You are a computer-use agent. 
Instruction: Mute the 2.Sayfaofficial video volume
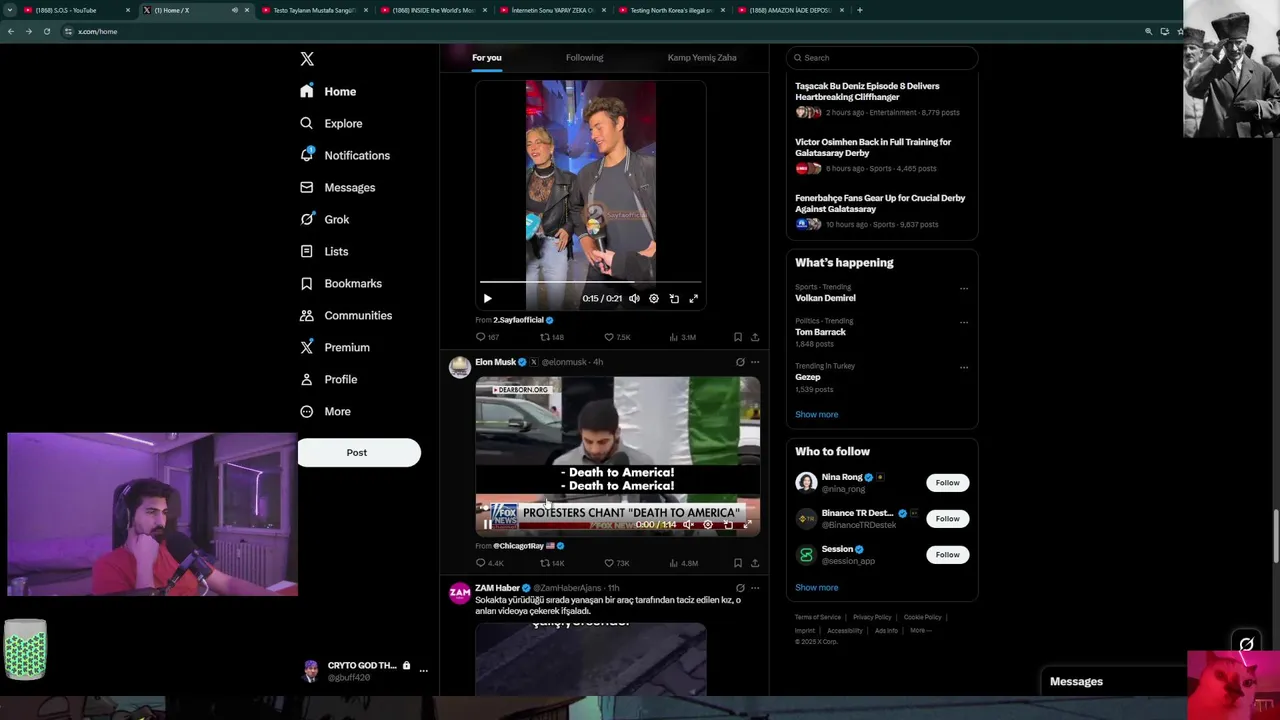[634, 298]
